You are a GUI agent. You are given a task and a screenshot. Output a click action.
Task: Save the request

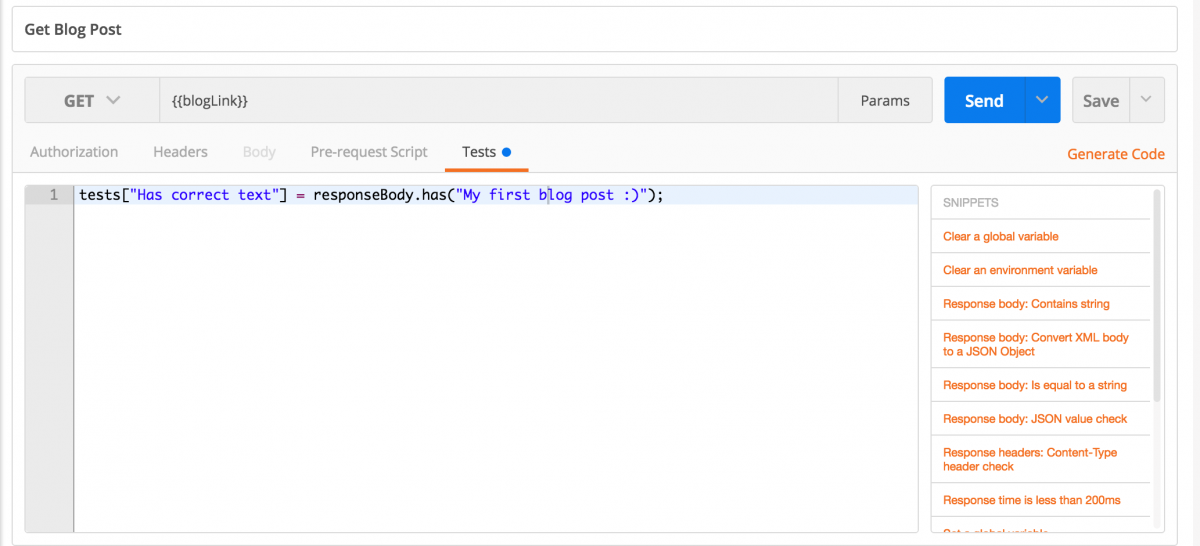(1101, 100)
